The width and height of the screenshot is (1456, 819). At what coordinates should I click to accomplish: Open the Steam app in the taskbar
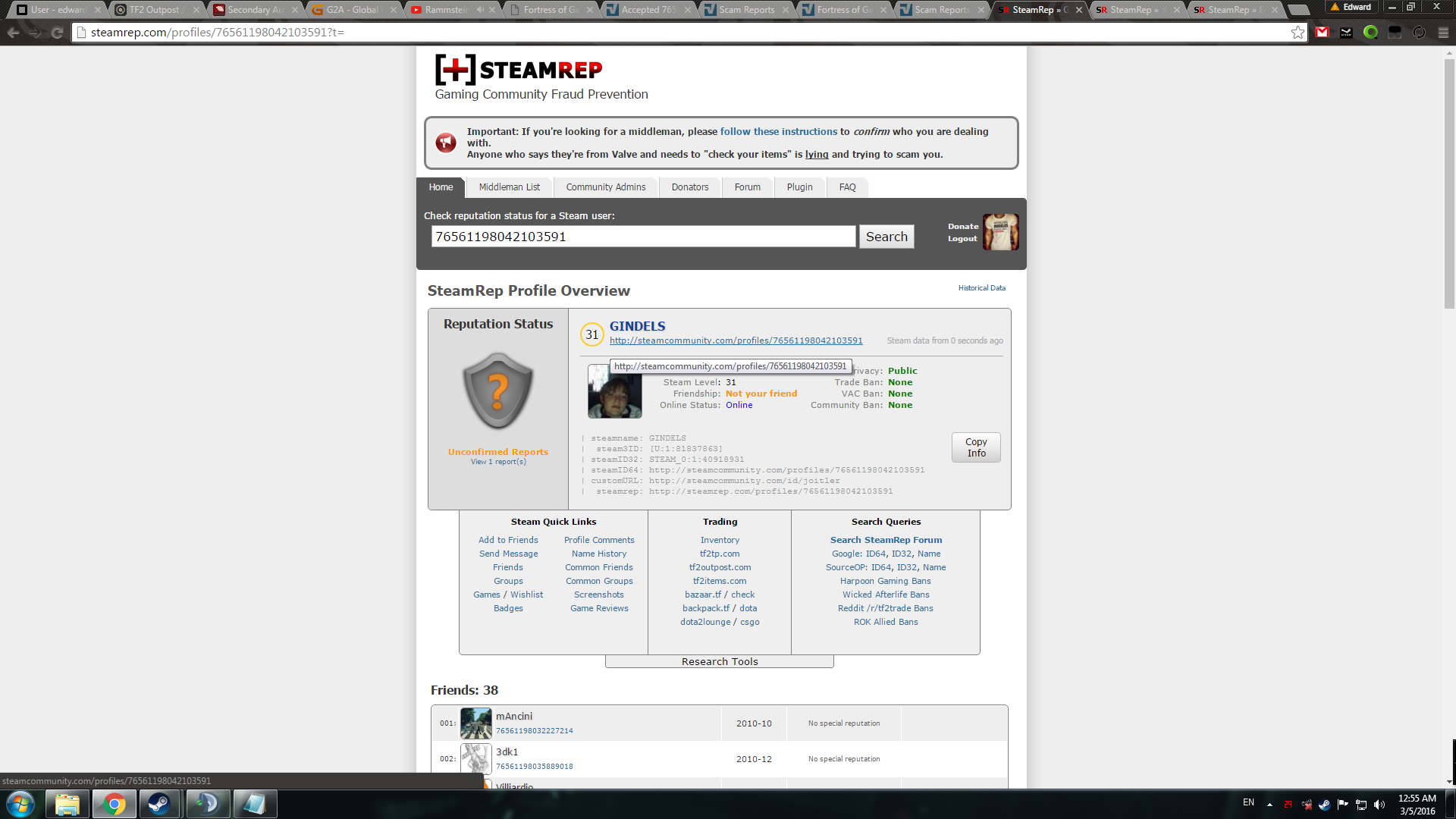pyautogui.click(x=159, y=804)
